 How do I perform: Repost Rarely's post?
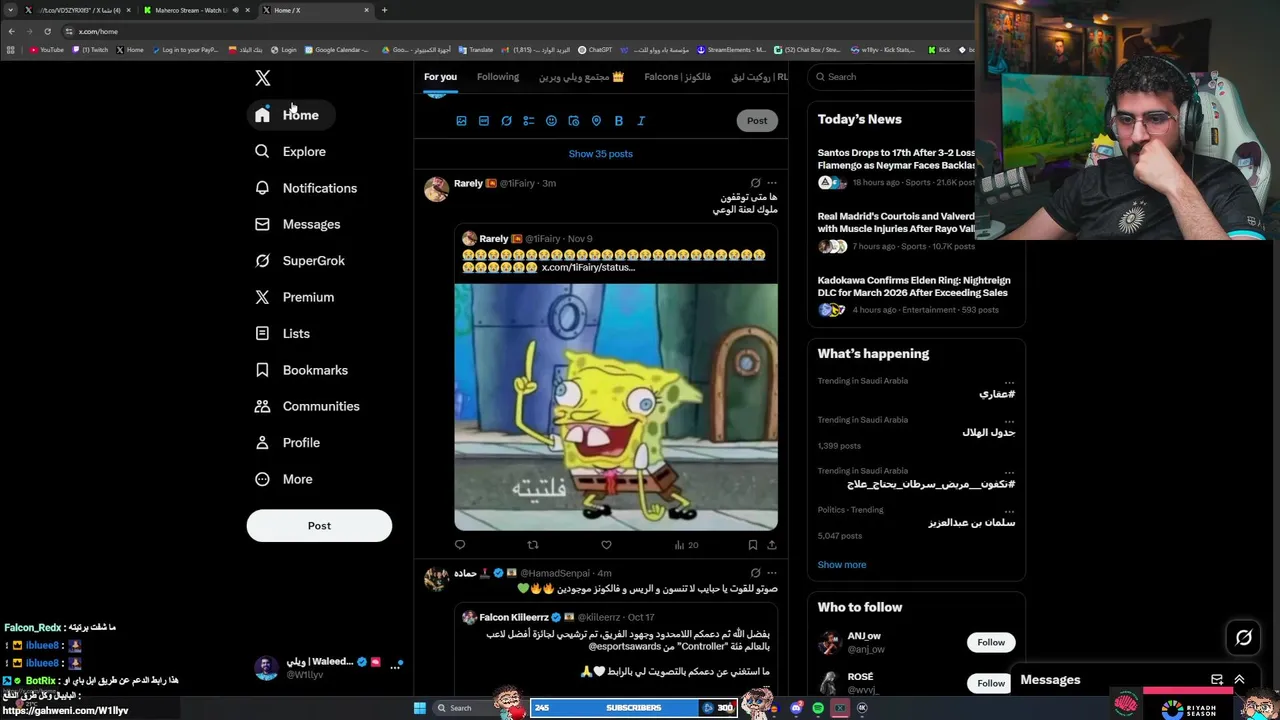pyautogui.click(x=533, y=545)
